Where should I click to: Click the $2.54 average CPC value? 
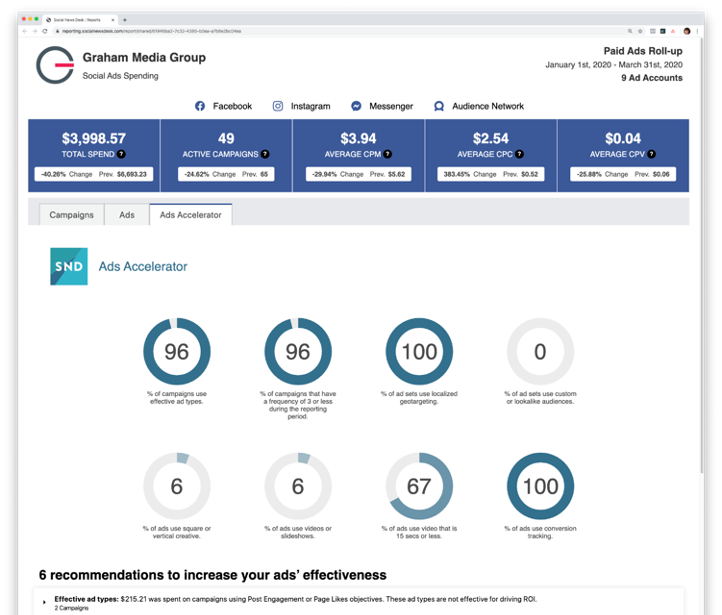(x=491, y=138)
